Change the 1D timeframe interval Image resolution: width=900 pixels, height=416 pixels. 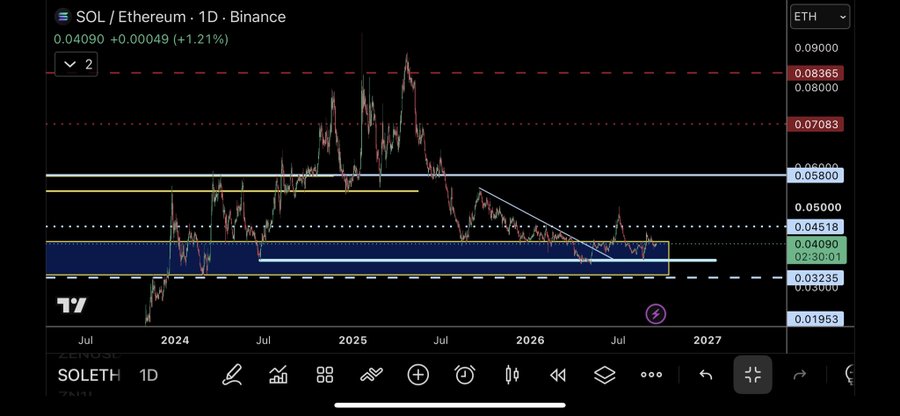(x=149, y=375)
